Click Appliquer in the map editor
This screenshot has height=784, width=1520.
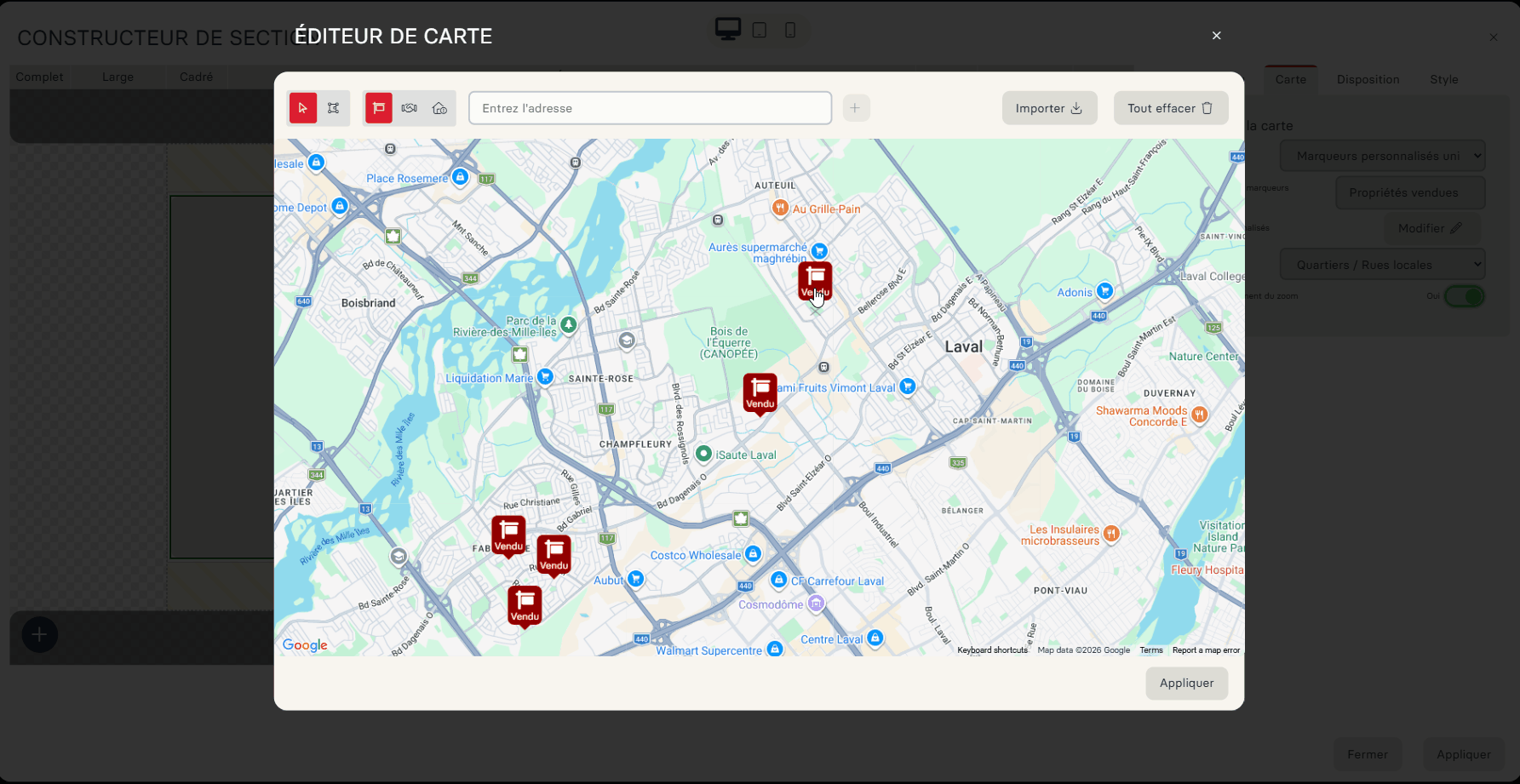coord(1186,683)
